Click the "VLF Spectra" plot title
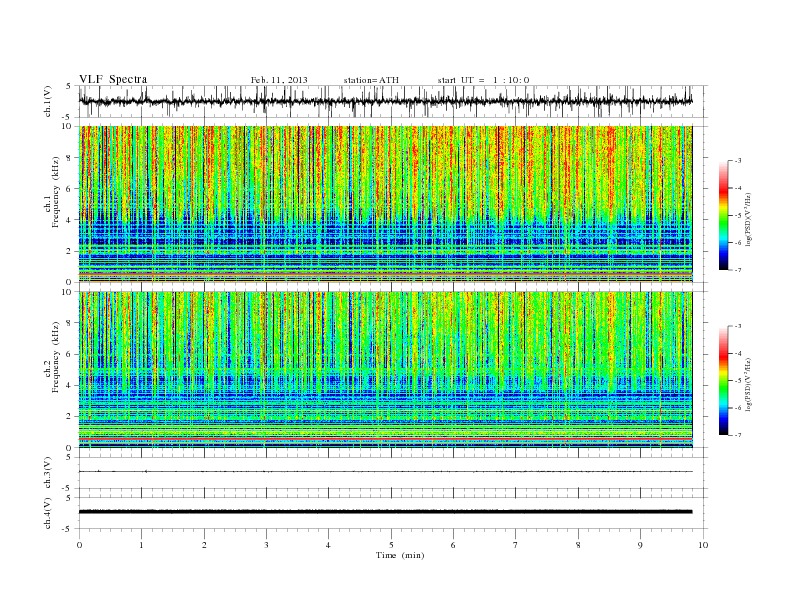This screenshot has width=792, height=612. coord(113,79)
